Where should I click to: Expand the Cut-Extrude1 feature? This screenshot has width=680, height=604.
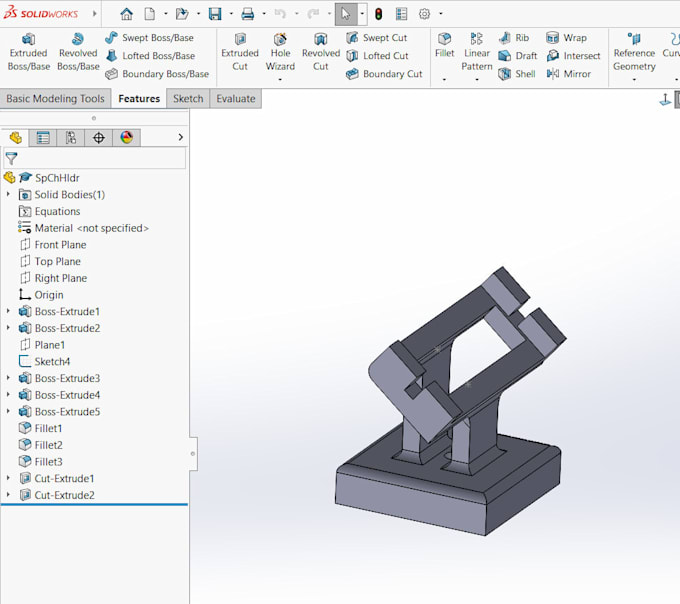pos(8,478)
